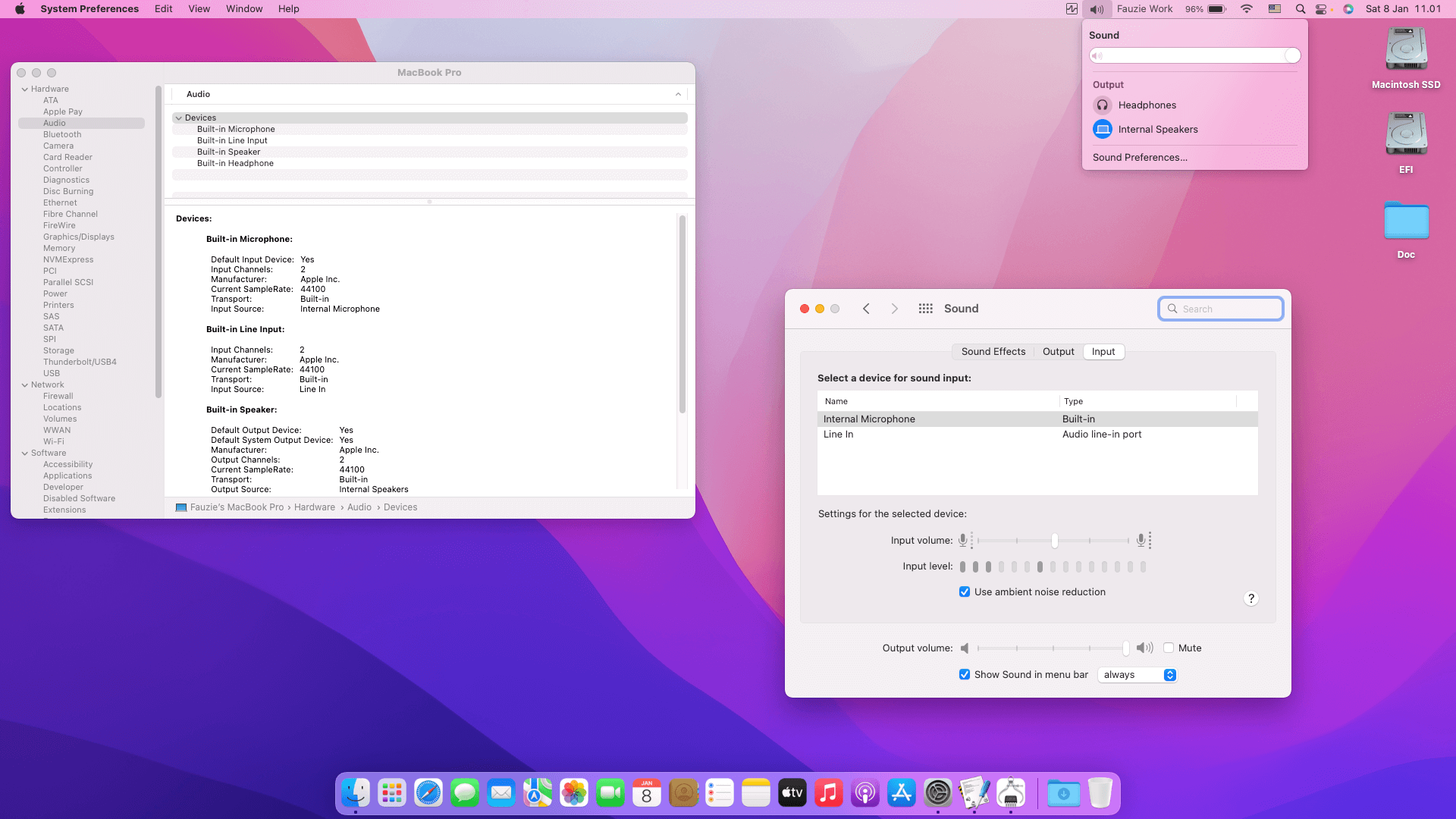Open Podcasts app in Dock
The height and width of the screenshot is (819, 1456).
pyautogui.click(x=865, y=793)
